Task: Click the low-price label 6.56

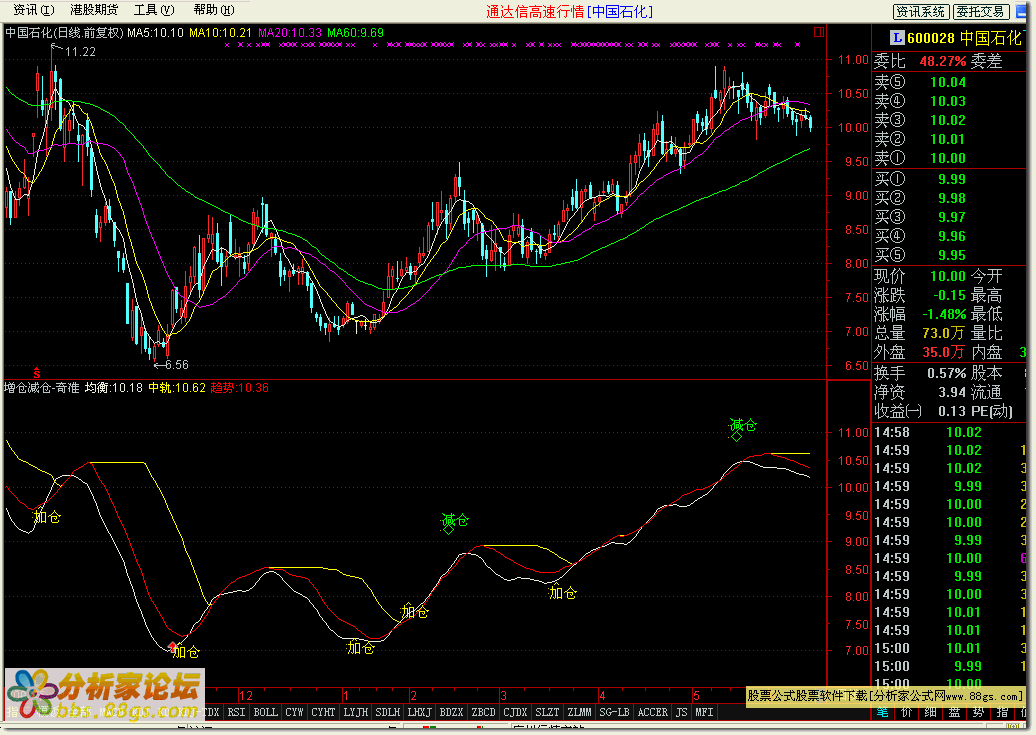Action: tap(176, 365)
